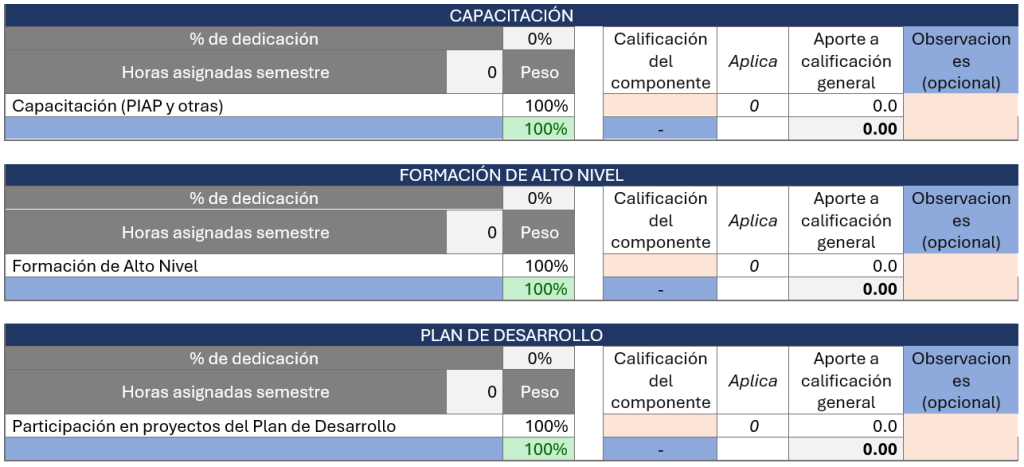This screenshot has width=1024, height=467.
Task: Click the Capacitación hours assigned value cell
Action: coord(474,72)
